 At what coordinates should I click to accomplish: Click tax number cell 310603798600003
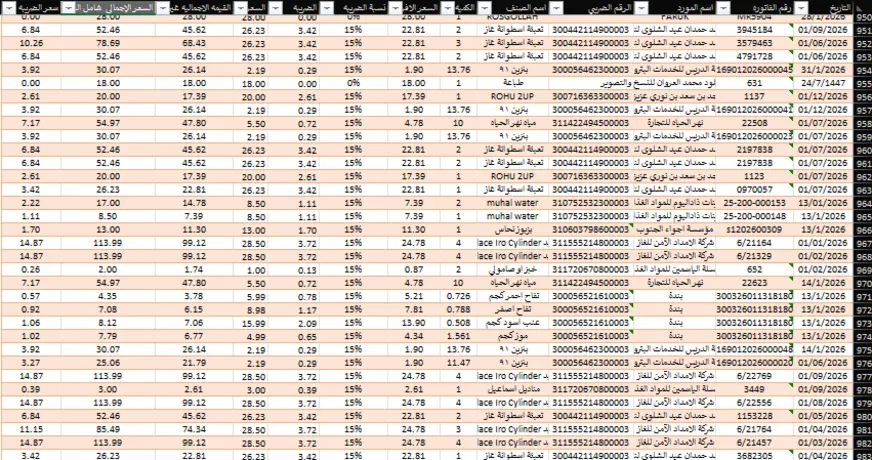pyautogui.click(x=591, y=230)
